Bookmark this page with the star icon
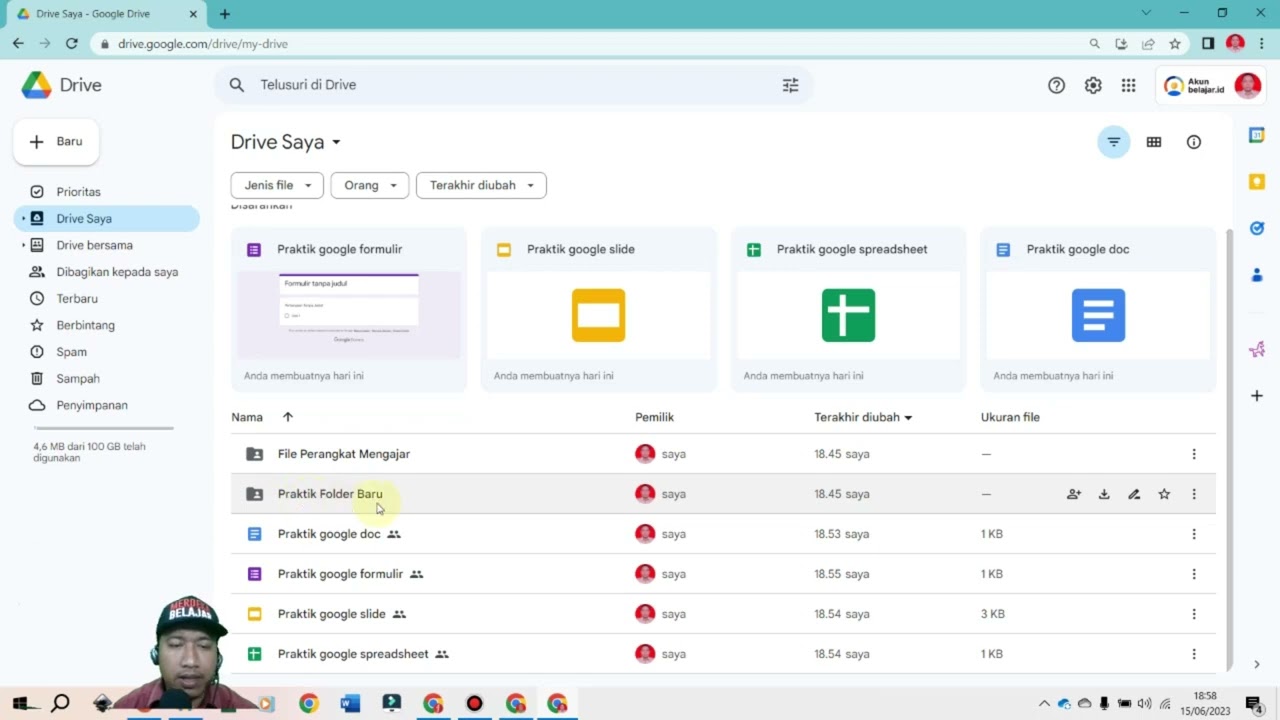Screen dimensions: 1280x720 pyautogui.click(x=1175, y=44)
